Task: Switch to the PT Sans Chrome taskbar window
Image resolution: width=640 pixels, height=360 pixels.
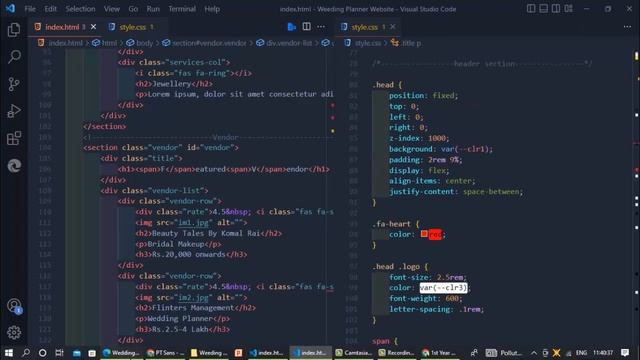Action: [165, 353]
